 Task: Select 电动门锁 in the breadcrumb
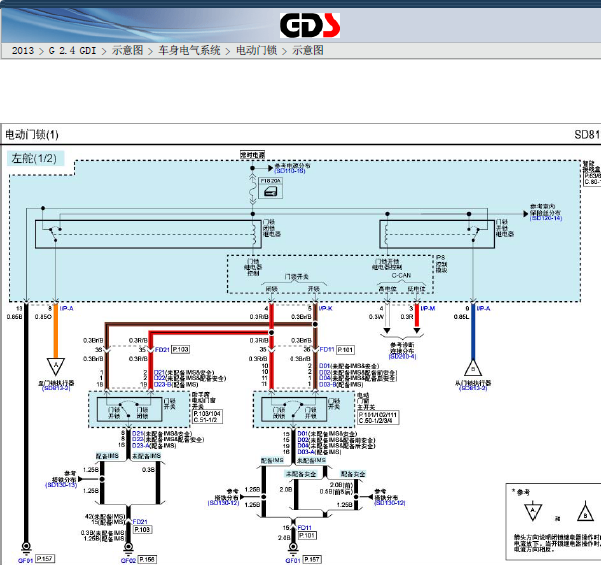256,51
